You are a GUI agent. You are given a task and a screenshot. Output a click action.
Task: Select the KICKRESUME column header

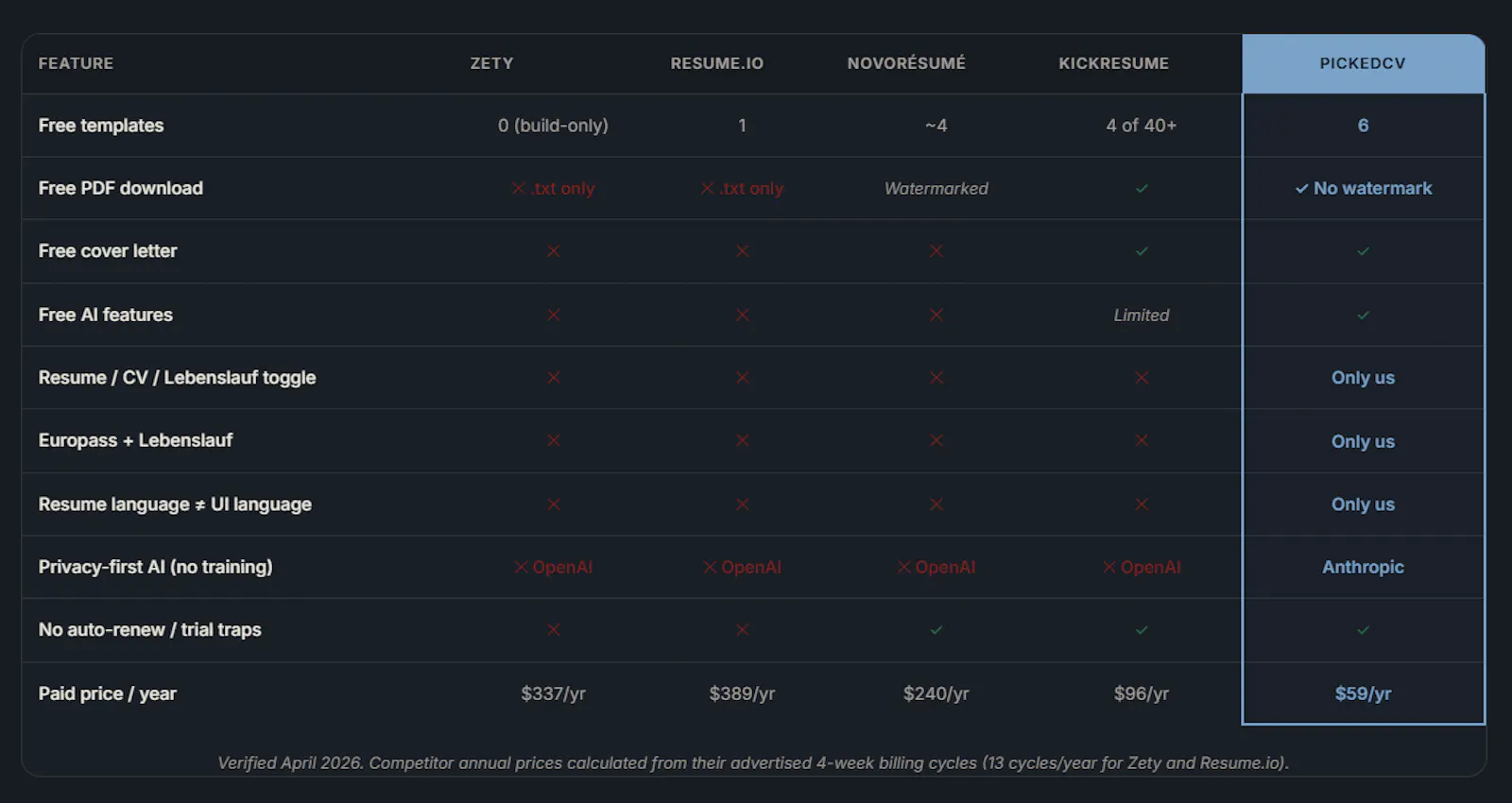click(1114, 63)
